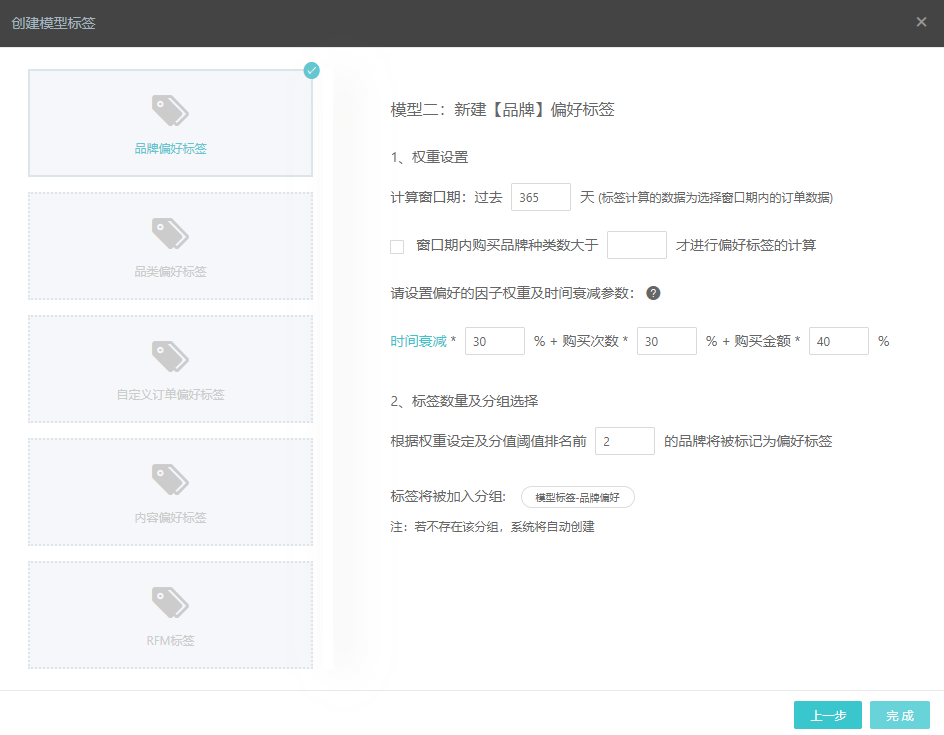Screen dimensions: 944x735
Task: Click the 购买金额 weight input field
Action: (838, 341)
